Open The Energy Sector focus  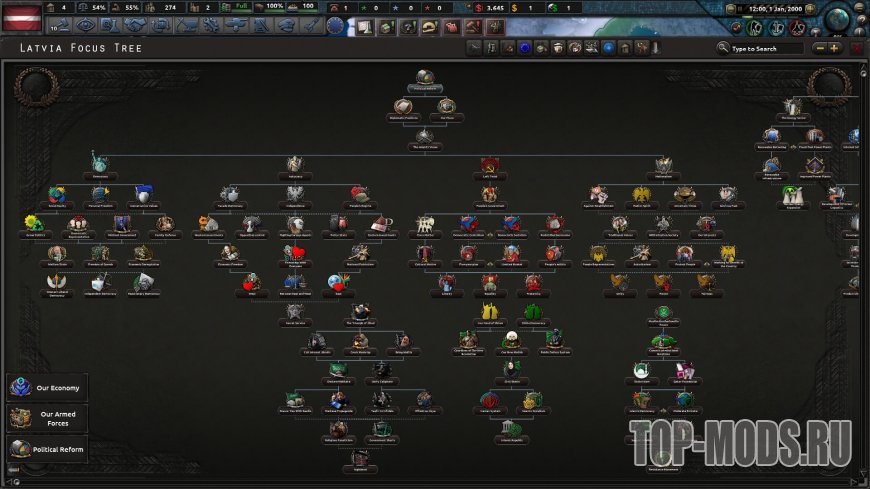click(792, 107)
